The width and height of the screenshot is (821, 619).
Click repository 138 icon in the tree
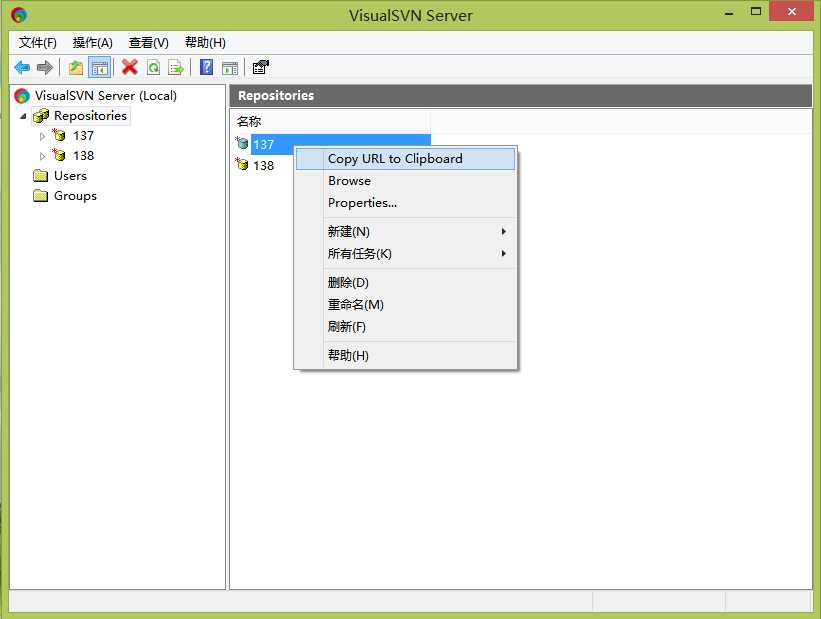tap(59, 155)
